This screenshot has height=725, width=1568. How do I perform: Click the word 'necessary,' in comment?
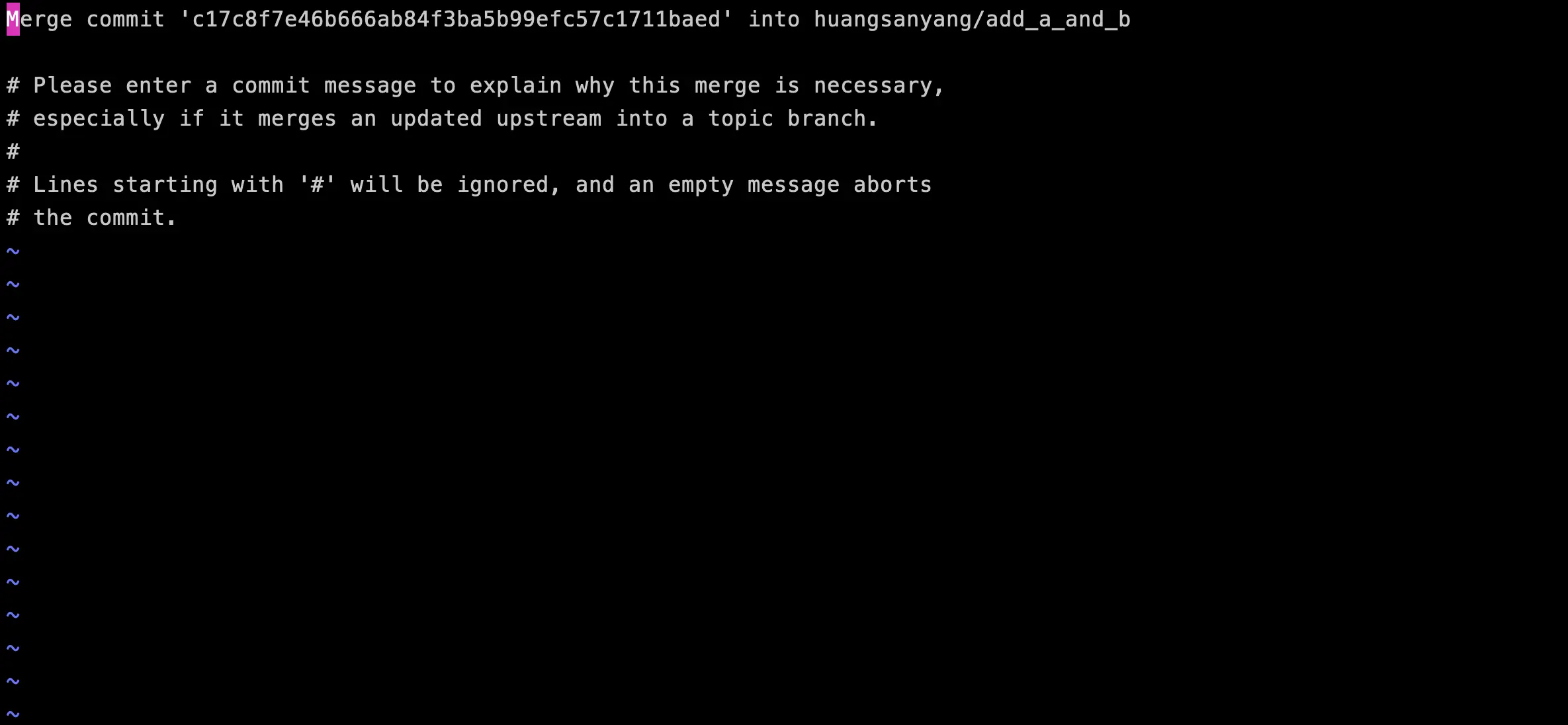click(879, 85)
